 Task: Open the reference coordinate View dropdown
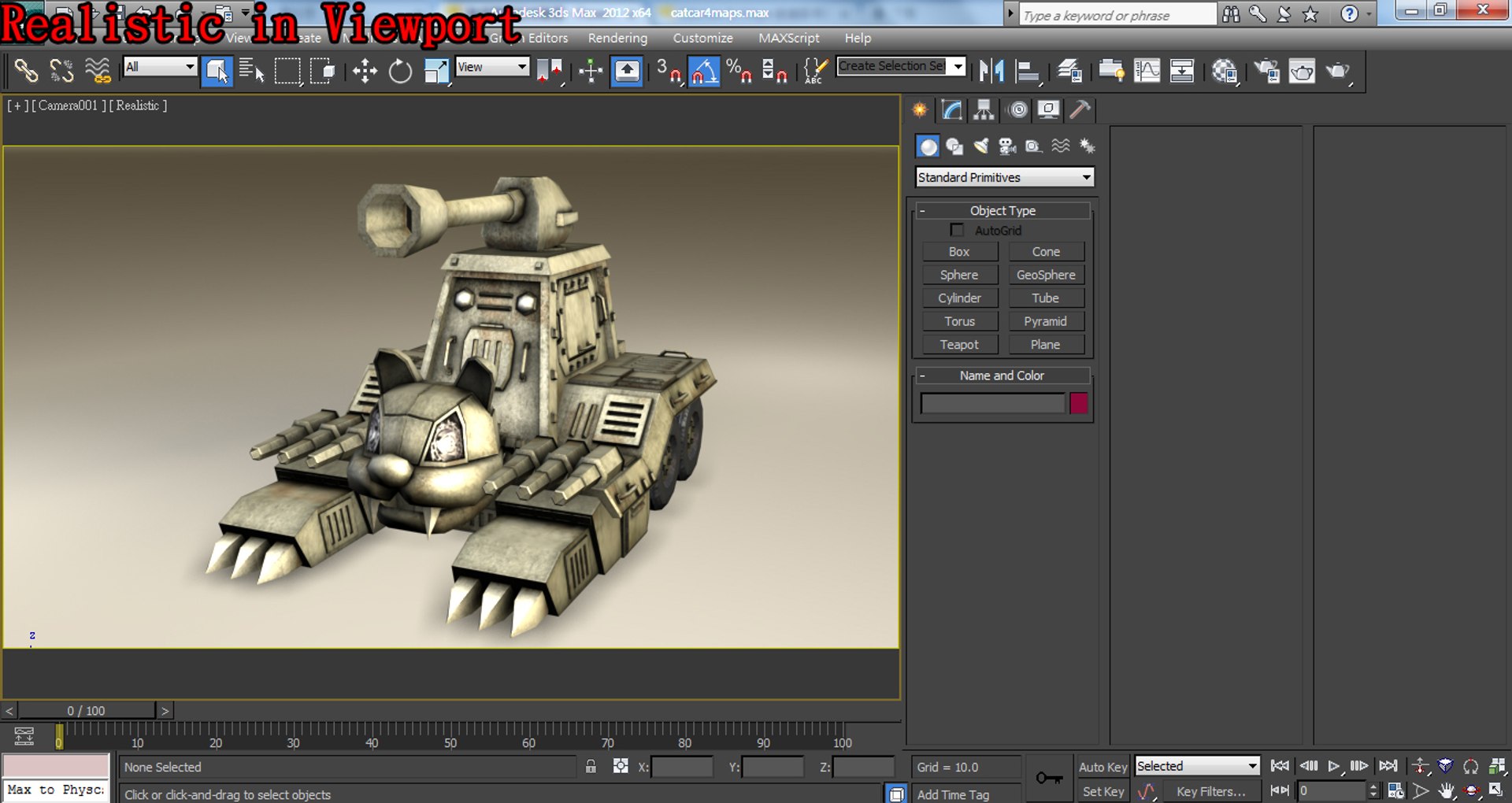[x=492, y=67]
